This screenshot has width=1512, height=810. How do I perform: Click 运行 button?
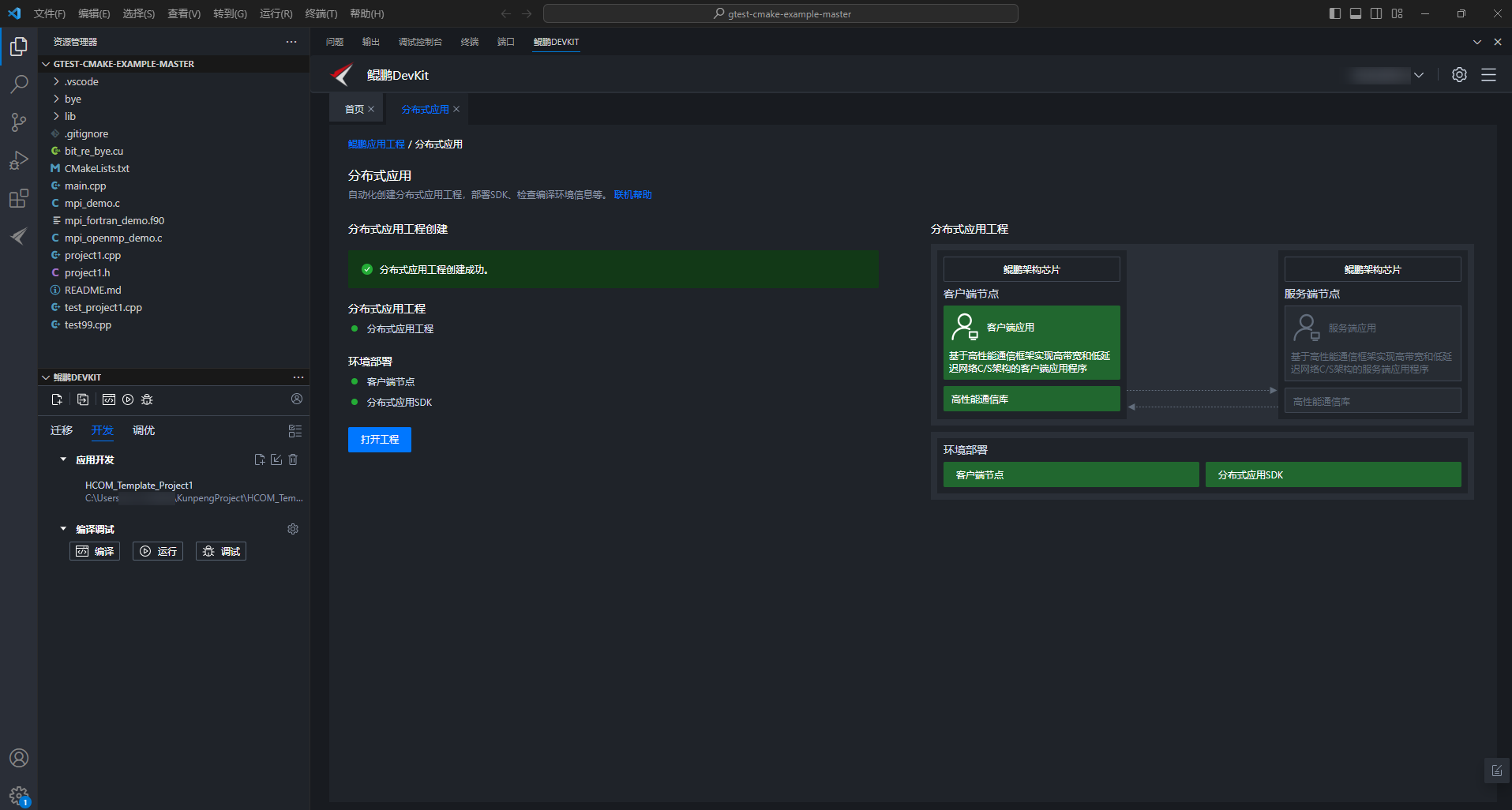pos(158,551)
